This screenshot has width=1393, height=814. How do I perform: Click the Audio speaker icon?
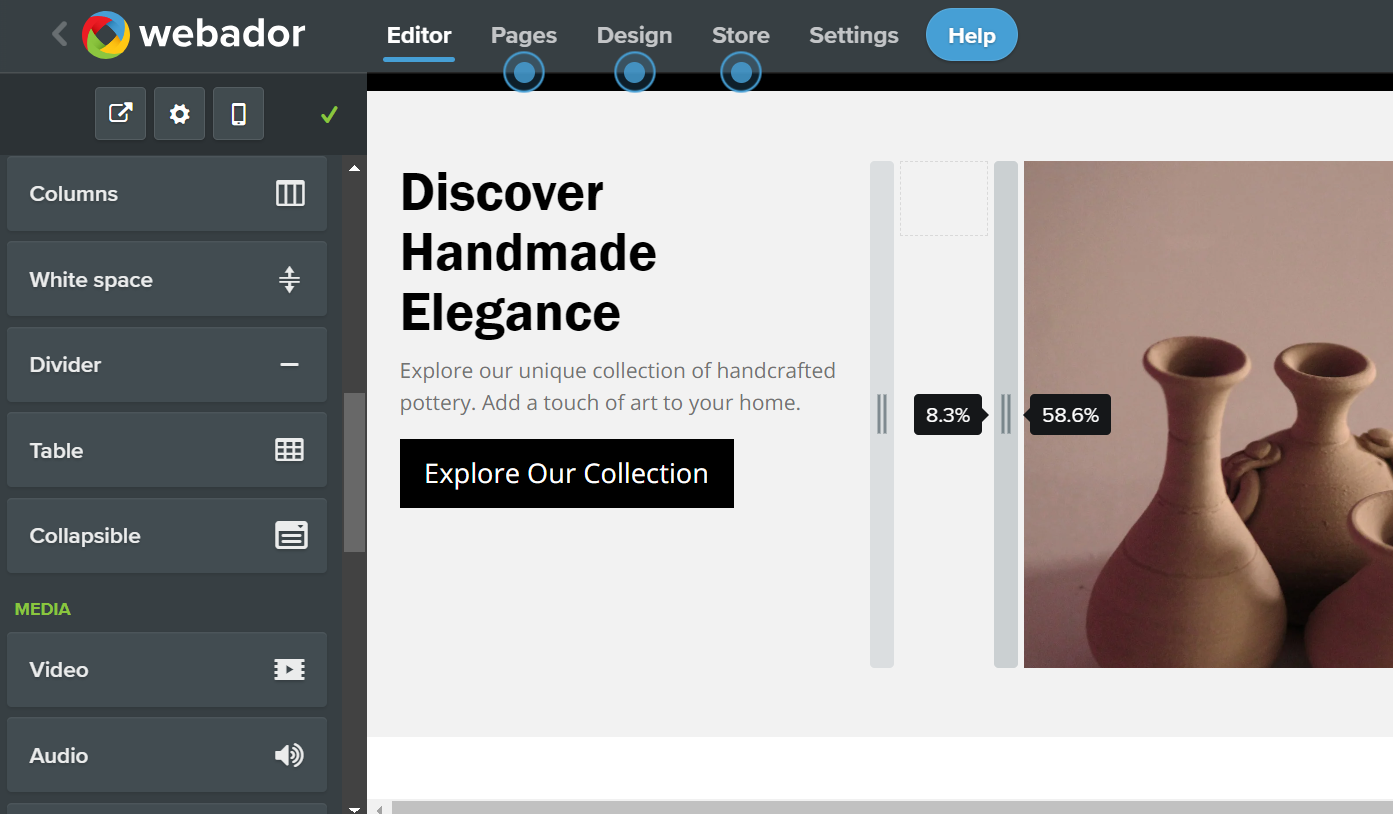[290, 755]
